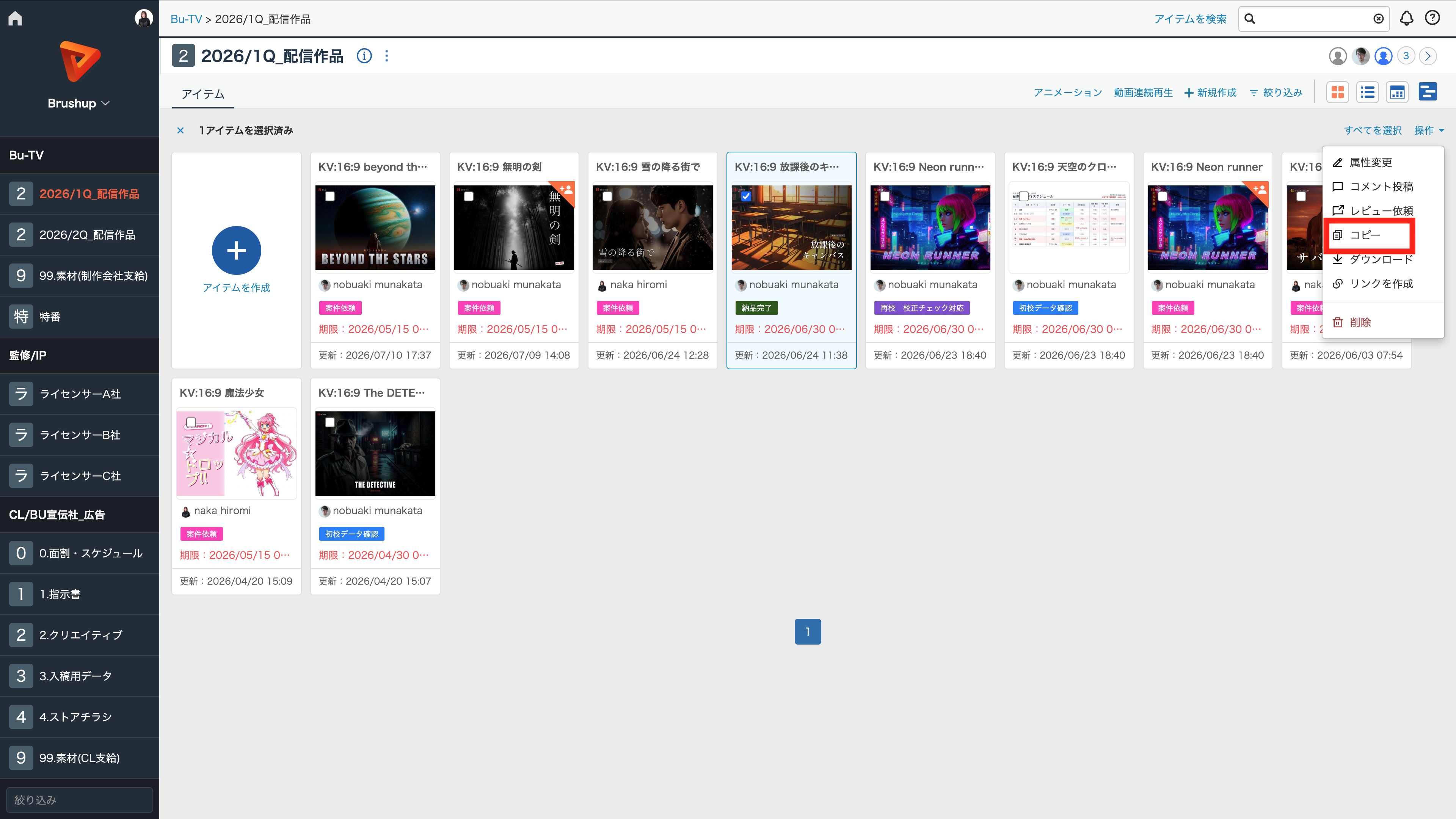Check the beyond the stars item checkbox

tap(330, 196)
